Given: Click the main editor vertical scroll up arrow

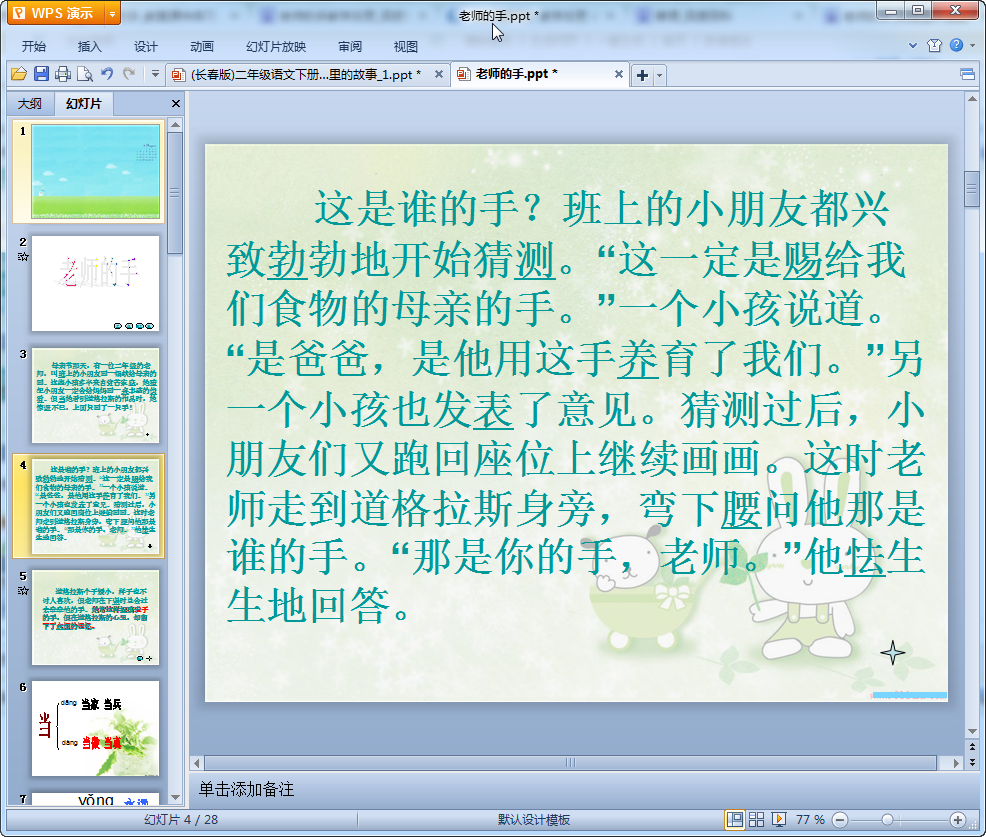Looking at the screenshot, I should point(972,99).
